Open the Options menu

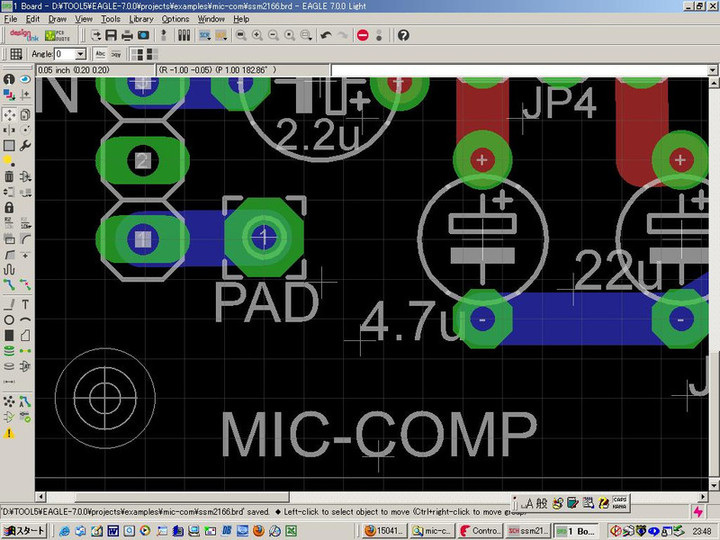[175, 19]
